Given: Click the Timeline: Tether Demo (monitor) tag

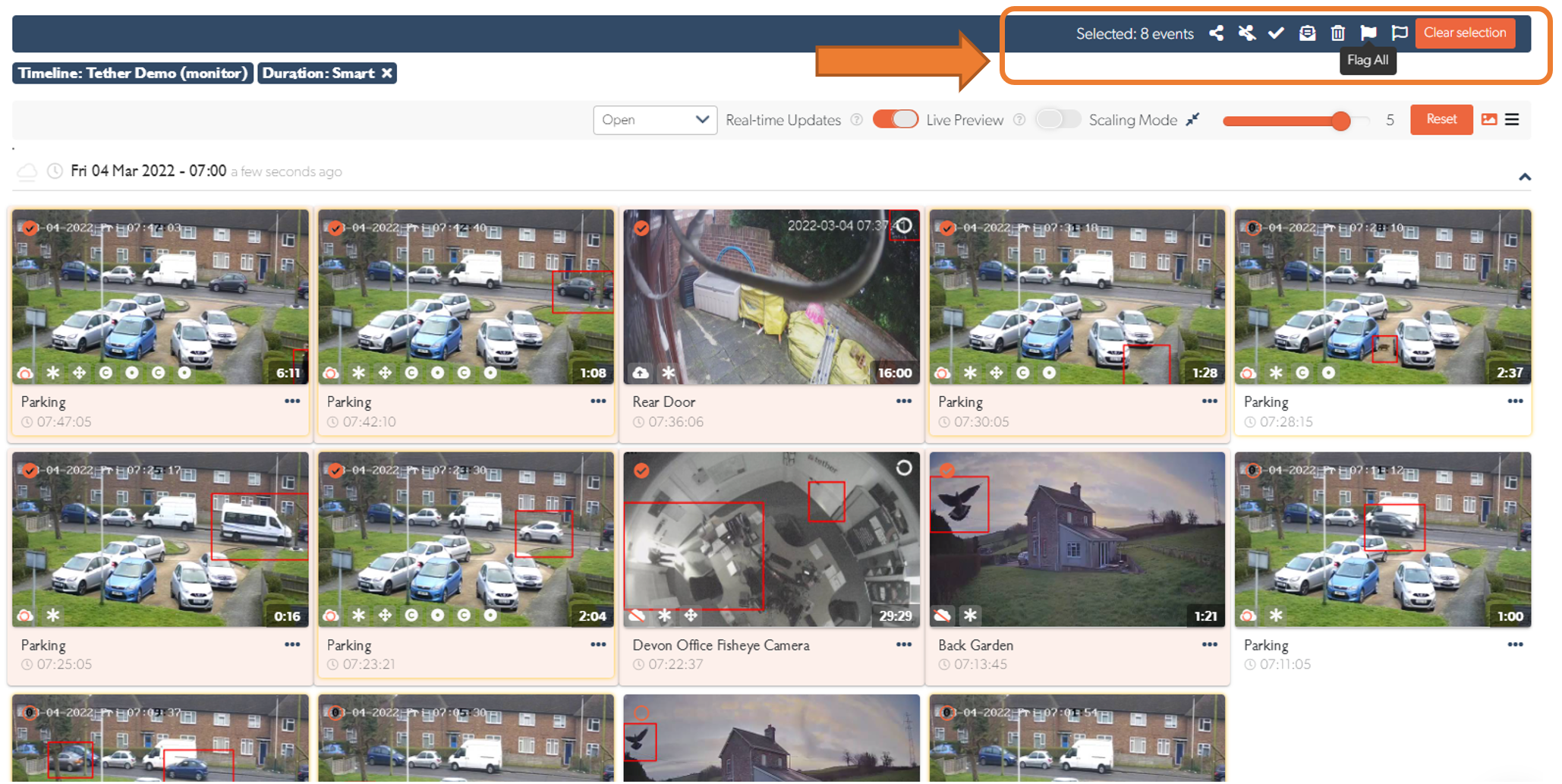Looking at the screenshot, I should pyautogui.click(x=133, y=74).
